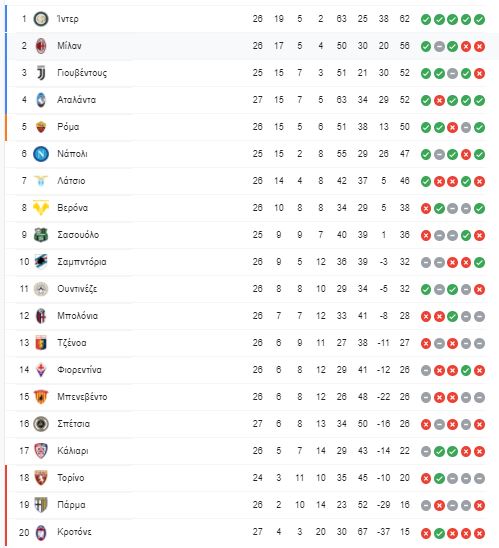Click the Ουντινέζε points value 32
This screenshot has height=548, width=499.
(x=405, y=289)
